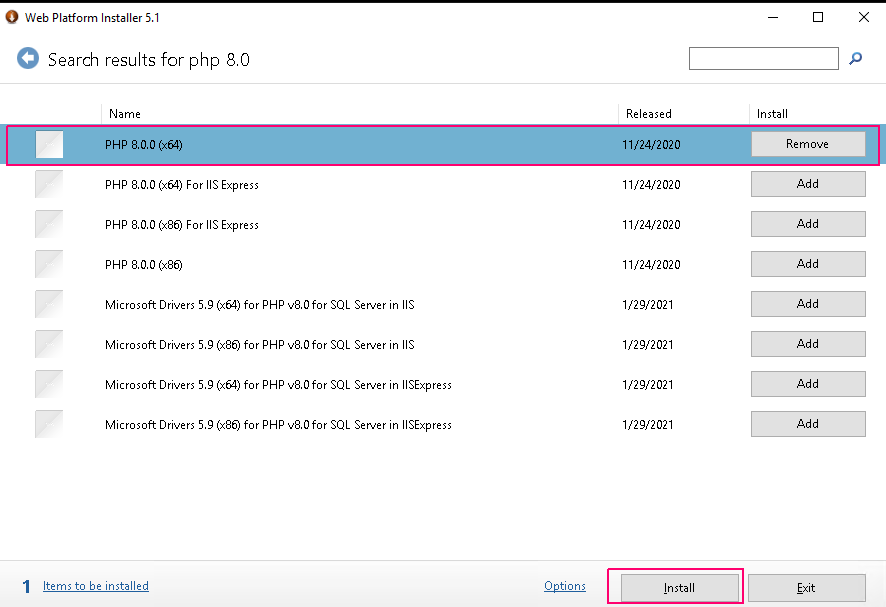Open the Options link
This screenshot has height=607, width=886.
point(565,586)
